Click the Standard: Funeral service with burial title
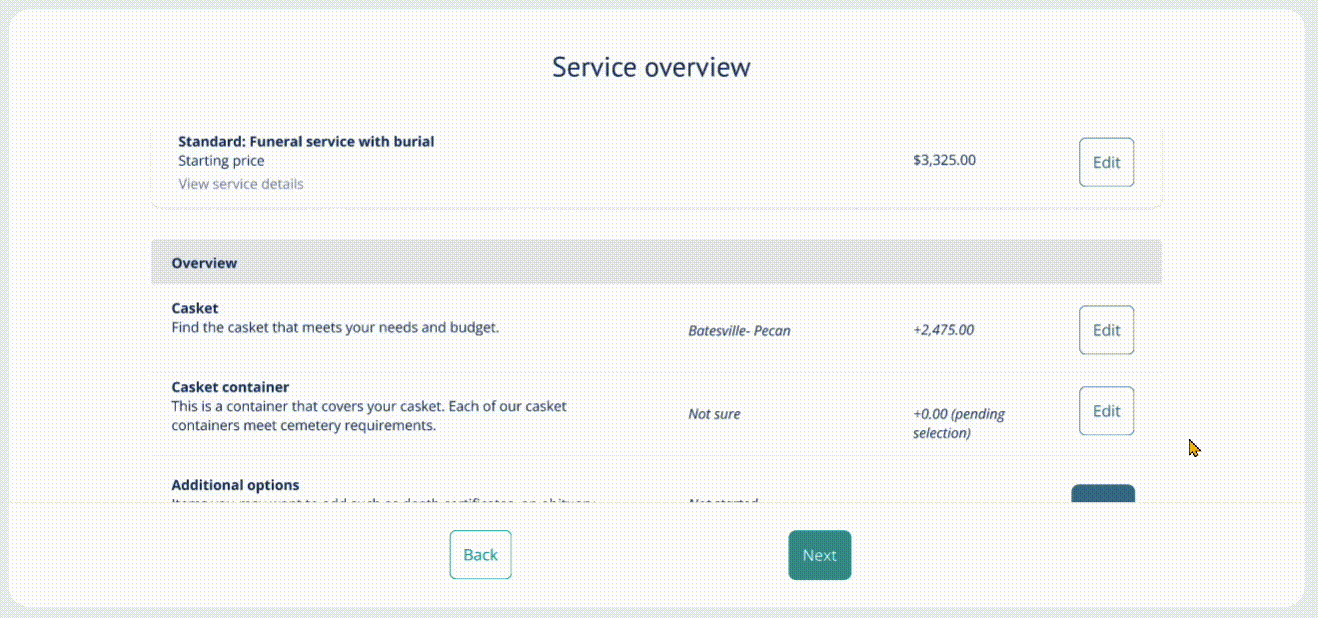 (x=306, y=142)
